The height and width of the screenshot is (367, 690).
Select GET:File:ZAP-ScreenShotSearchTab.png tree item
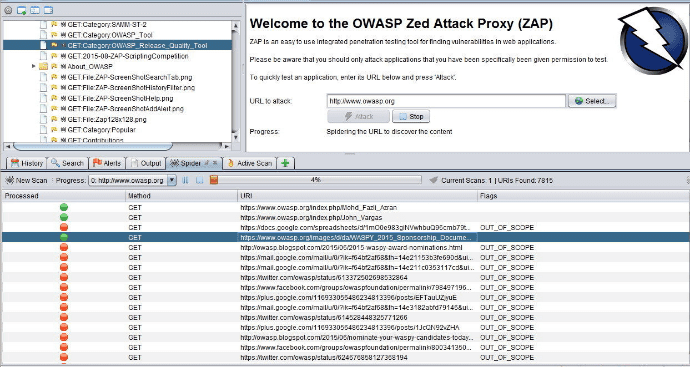[x=130, y=77]
